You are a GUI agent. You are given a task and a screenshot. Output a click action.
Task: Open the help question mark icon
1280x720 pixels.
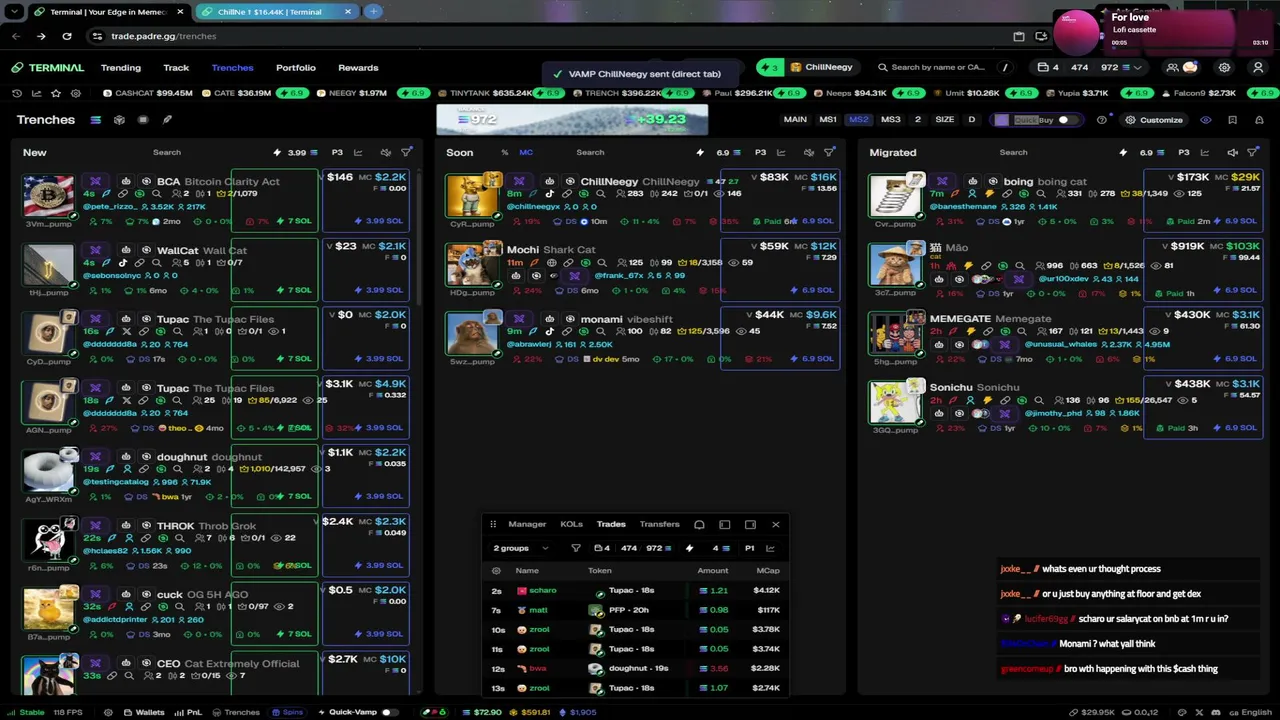[1102, 120]
